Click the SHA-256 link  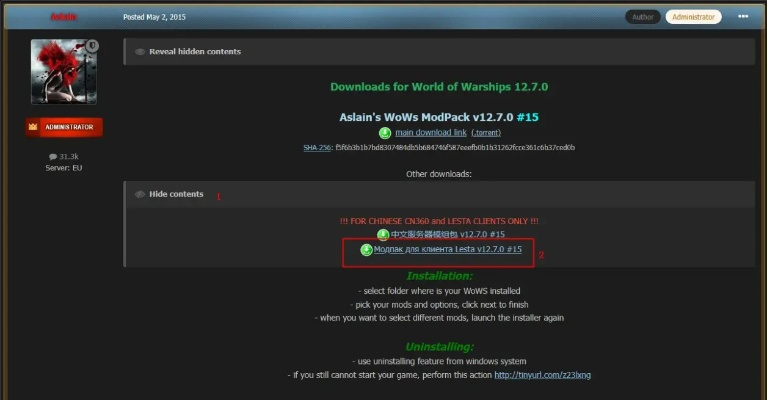317,148
